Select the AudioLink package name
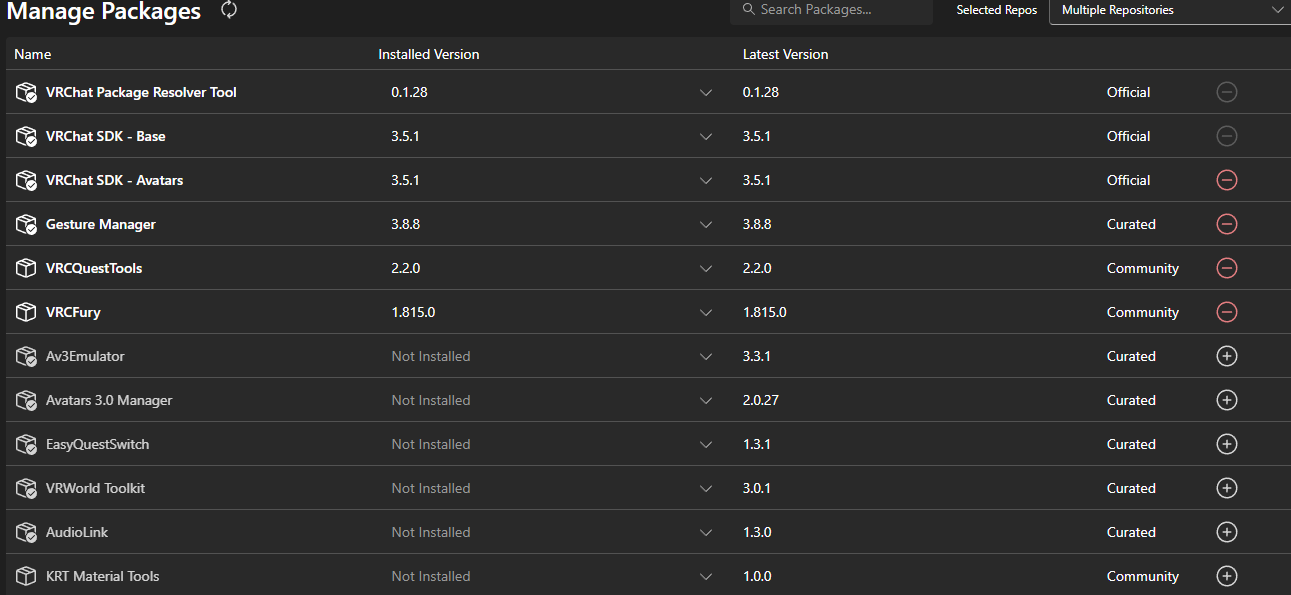The height and width of the screenshot is (595, 1291). (x=77, y=532)
